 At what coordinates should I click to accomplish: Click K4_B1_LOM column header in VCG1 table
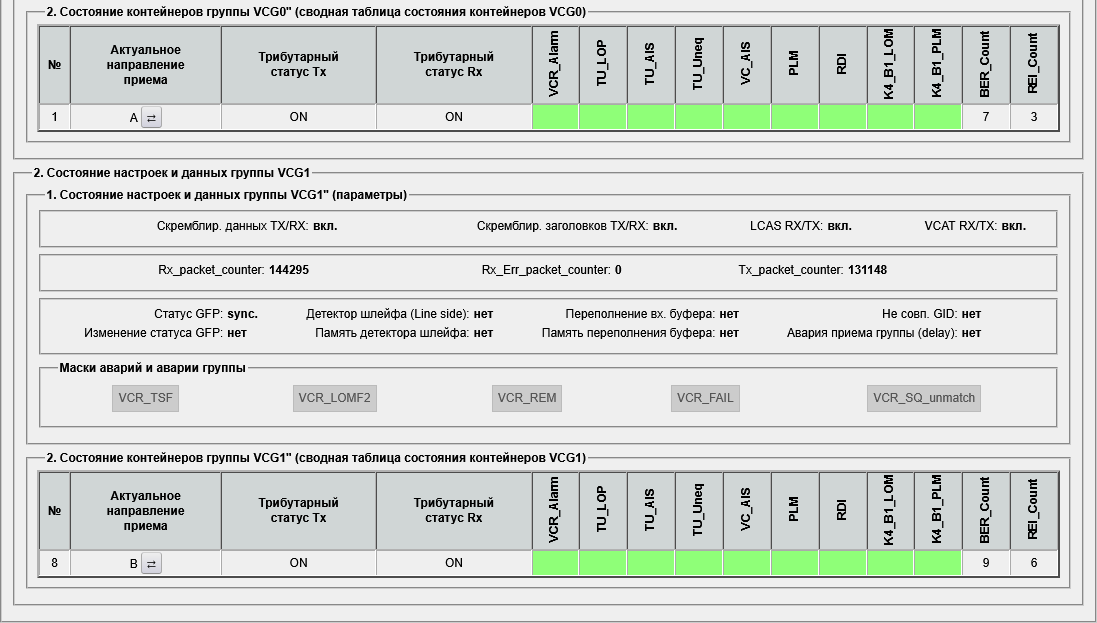coord(889,510)
